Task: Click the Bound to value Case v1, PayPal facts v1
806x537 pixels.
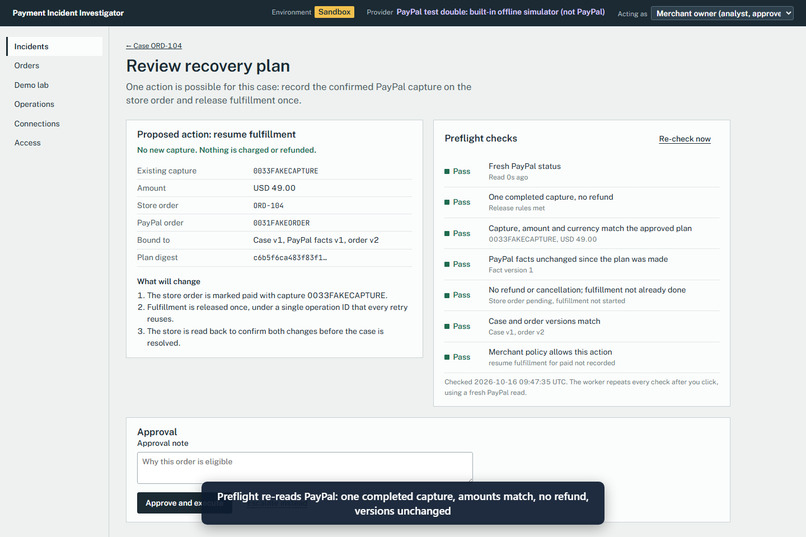Action: tap(316, 240)
